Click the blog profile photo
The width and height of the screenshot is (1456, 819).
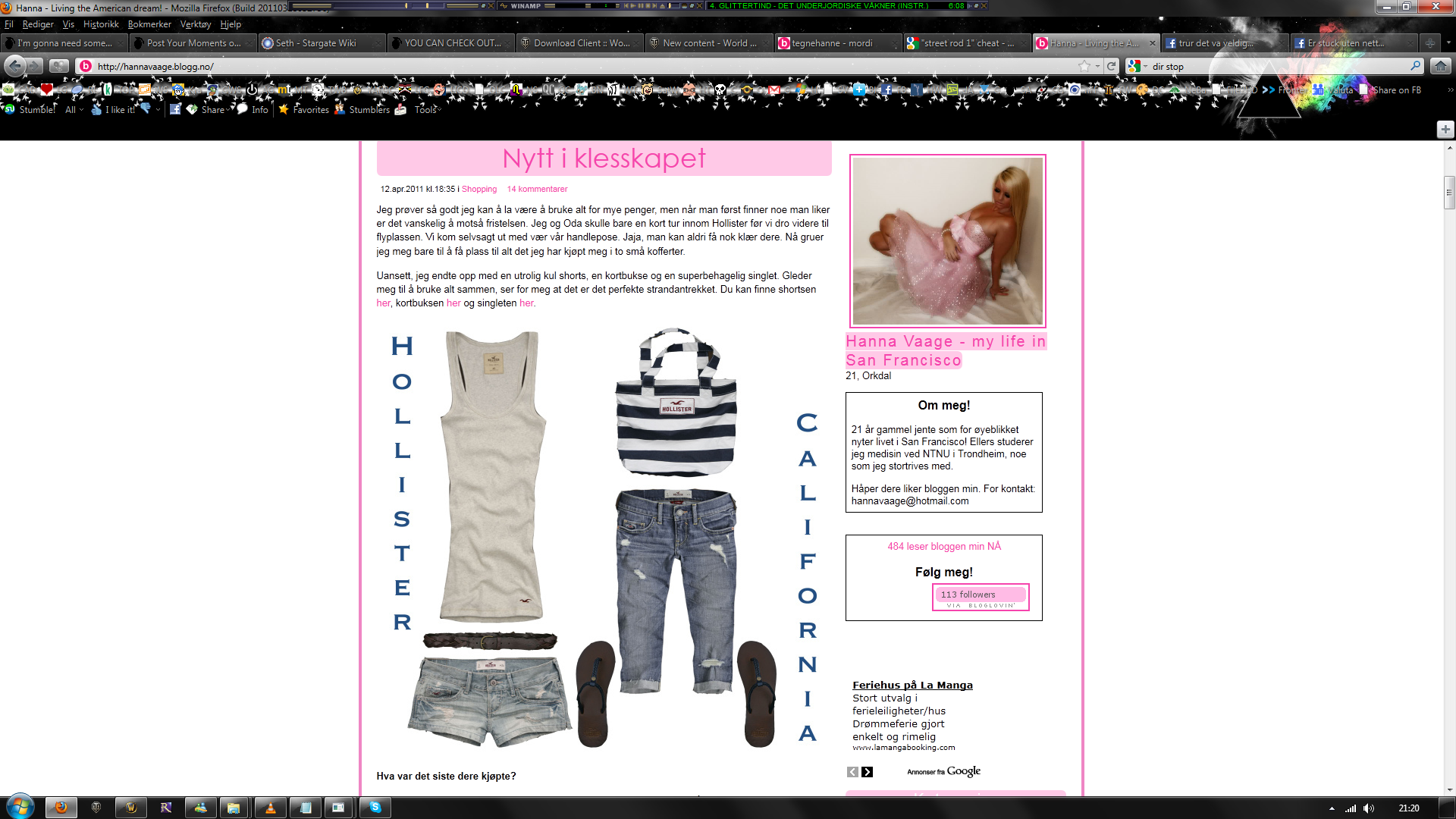[x=947, y=241]
